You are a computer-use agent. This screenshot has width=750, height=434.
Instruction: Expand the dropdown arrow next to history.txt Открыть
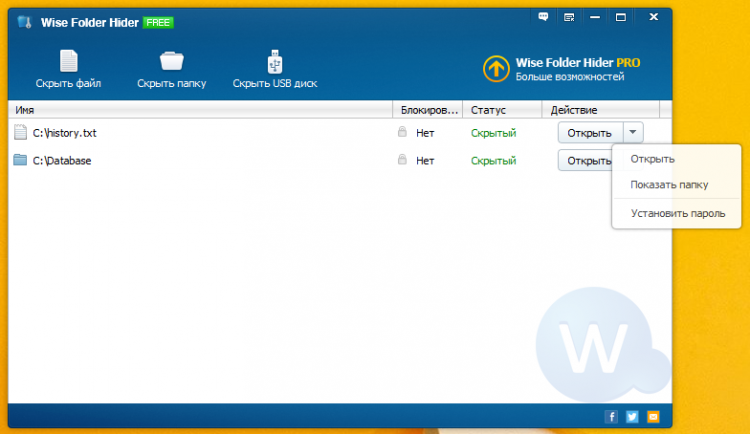pos(633,132)
